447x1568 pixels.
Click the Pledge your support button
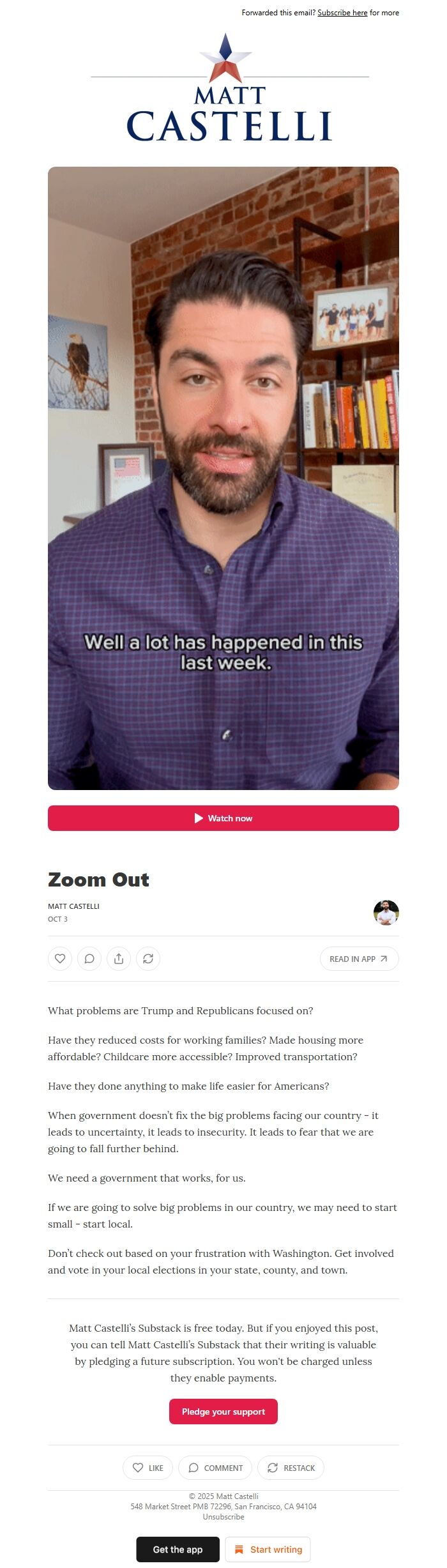coord(223,1412)
